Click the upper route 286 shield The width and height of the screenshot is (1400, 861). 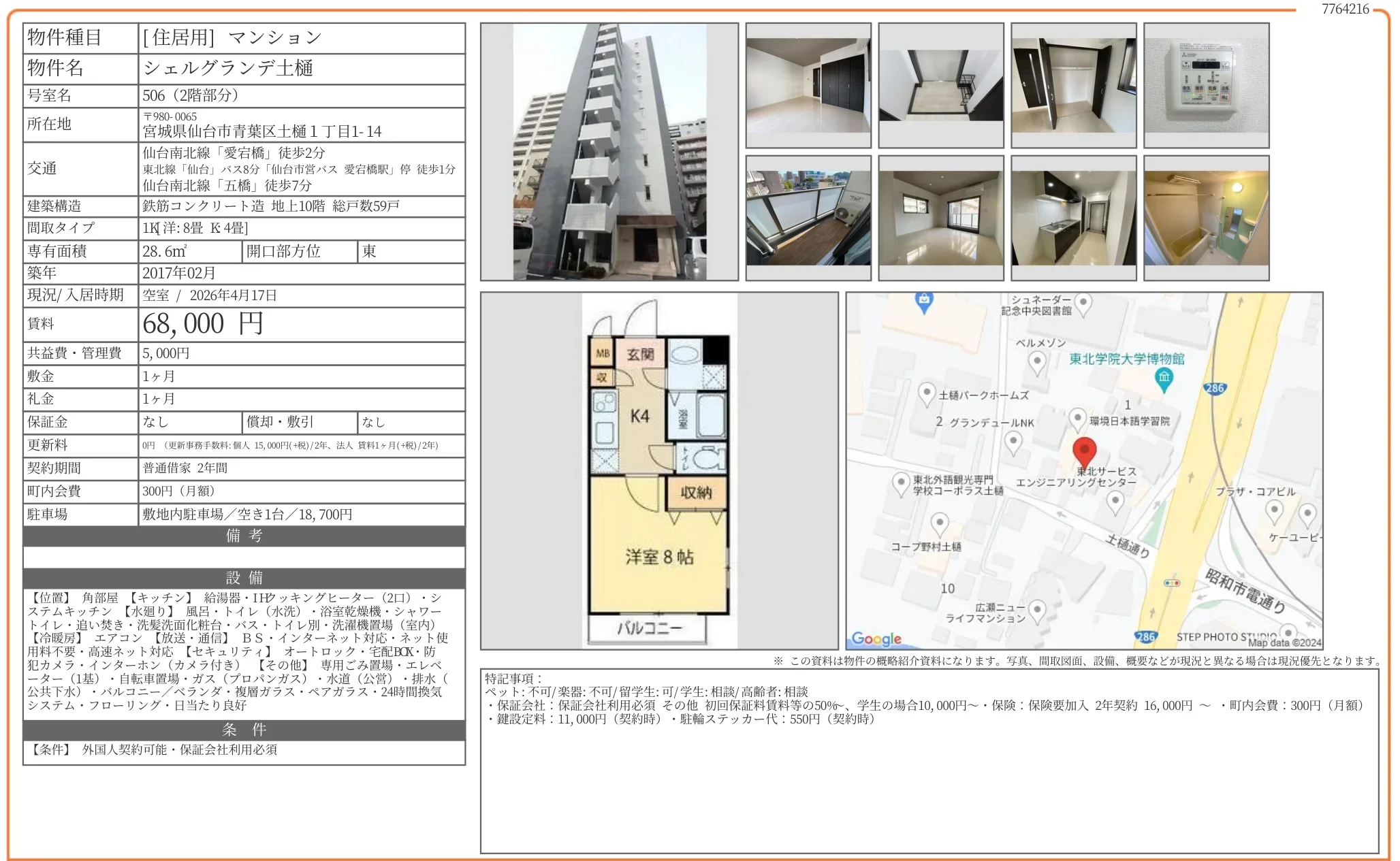click(x=1215, y=388)
